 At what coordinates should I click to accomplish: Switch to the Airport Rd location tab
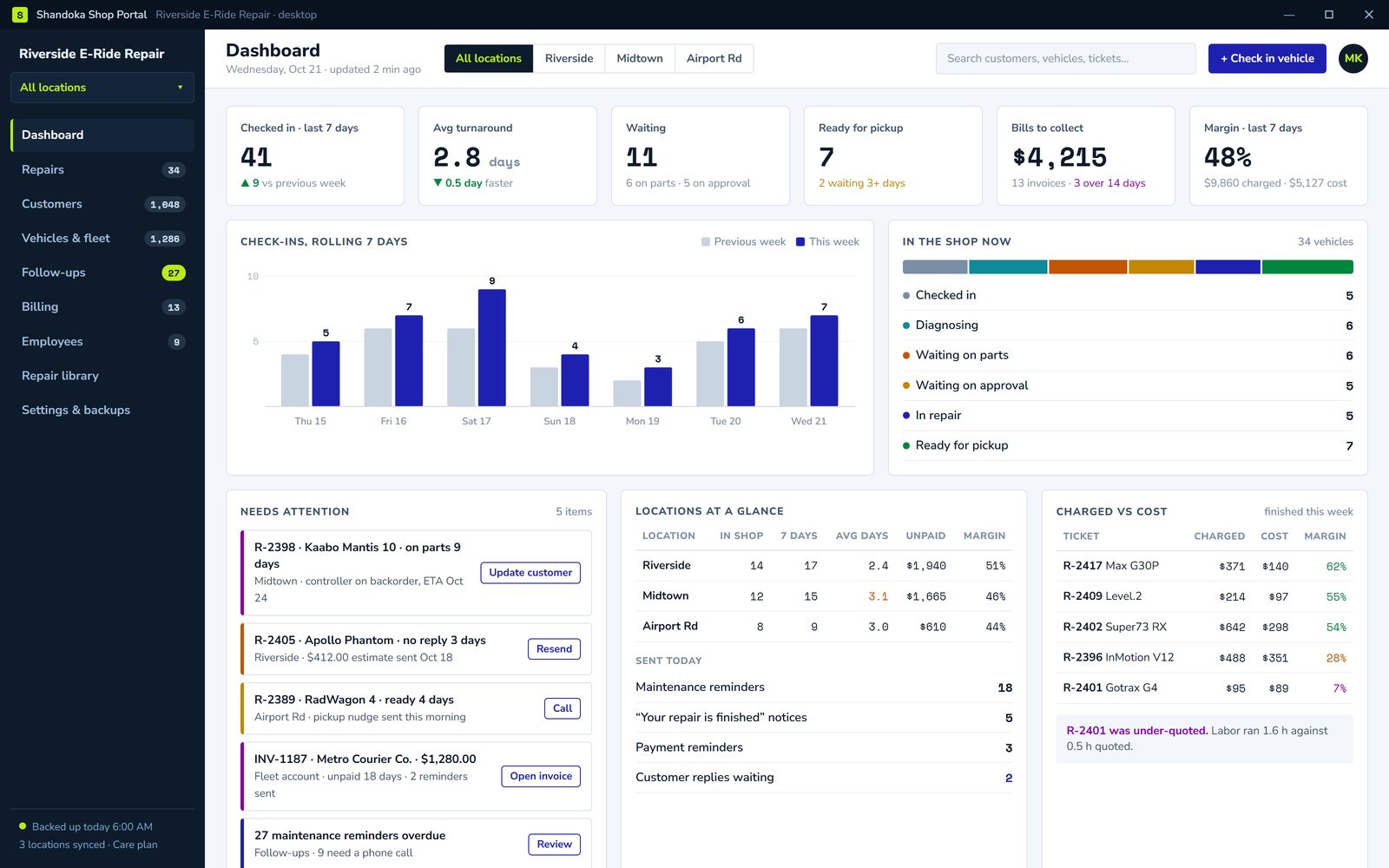pos(714,58)
